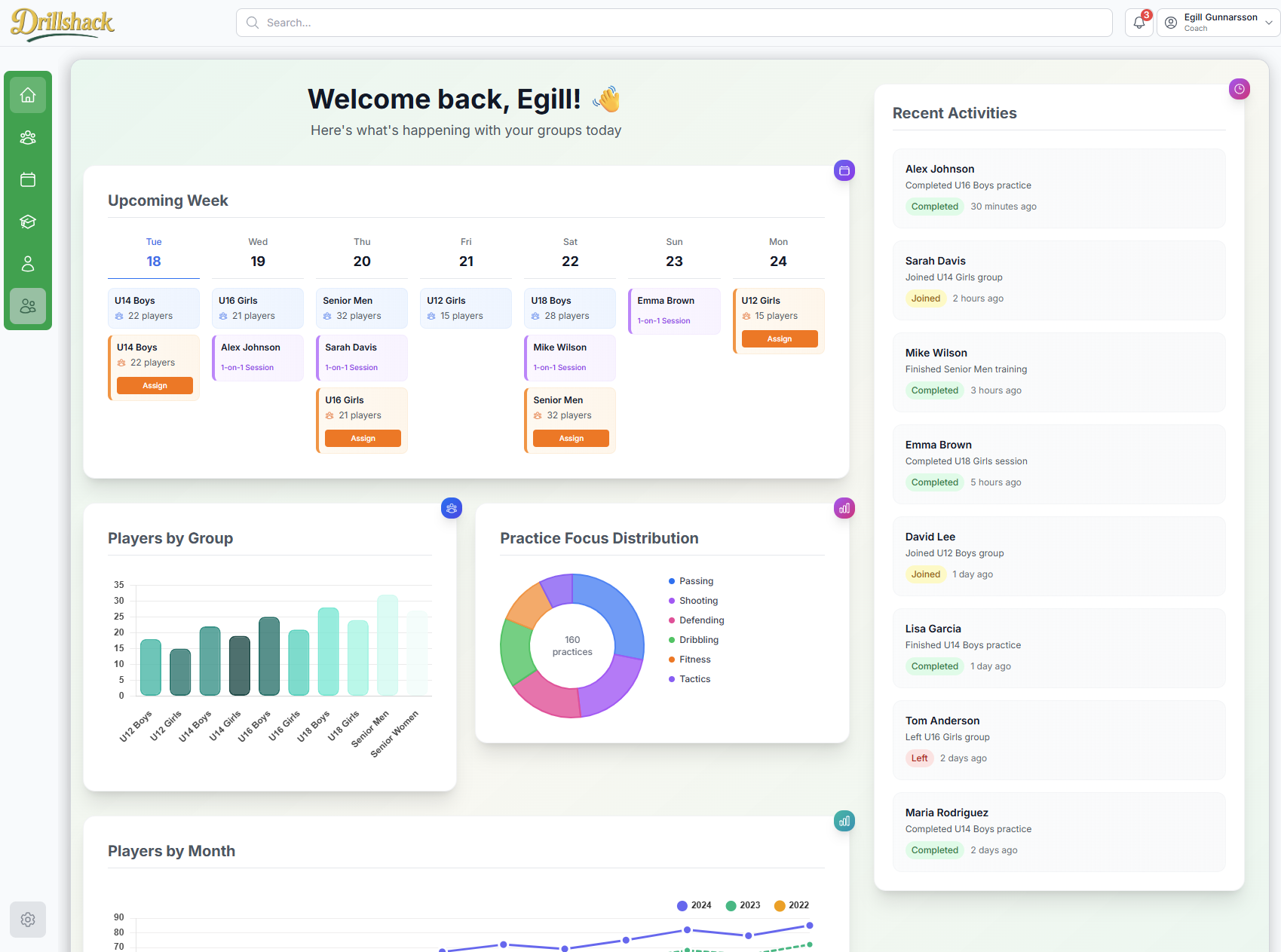Screen dimensions: 1281x952
Task: Expand the Egill Gunnarsson profile dropdown
Action: [x=1216, y=22]
